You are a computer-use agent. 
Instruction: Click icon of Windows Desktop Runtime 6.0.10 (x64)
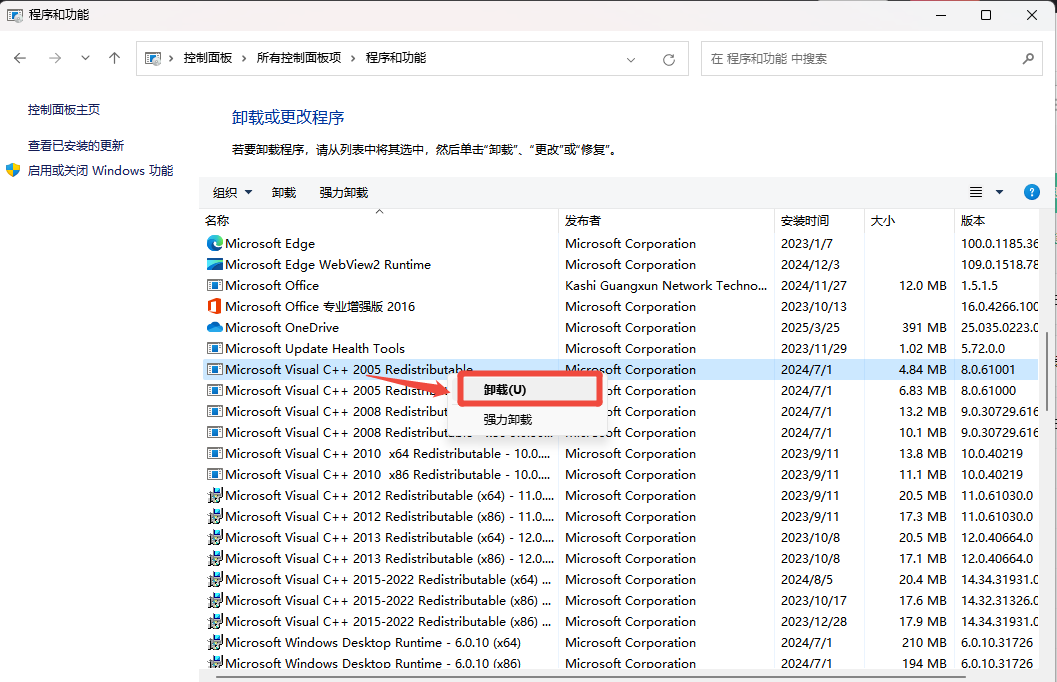pyautogui.click(x=214, y=642)
